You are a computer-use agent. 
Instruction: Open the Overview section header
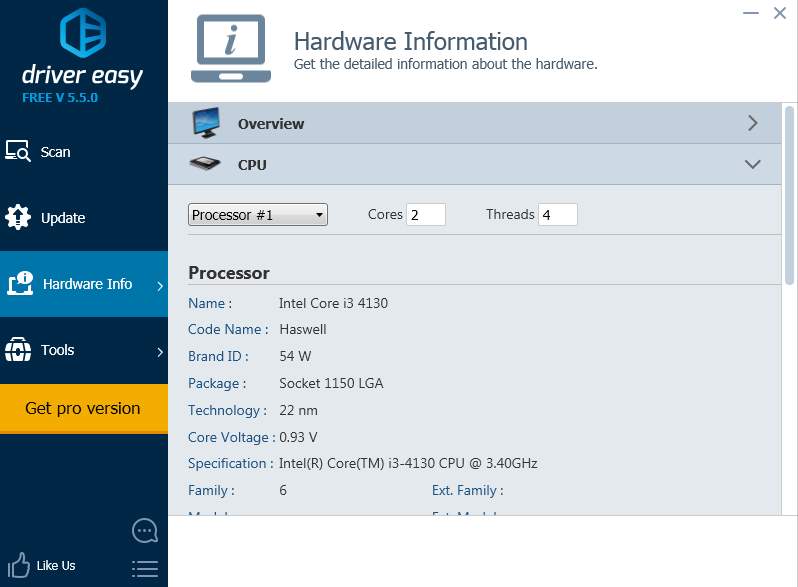(474, 123)
